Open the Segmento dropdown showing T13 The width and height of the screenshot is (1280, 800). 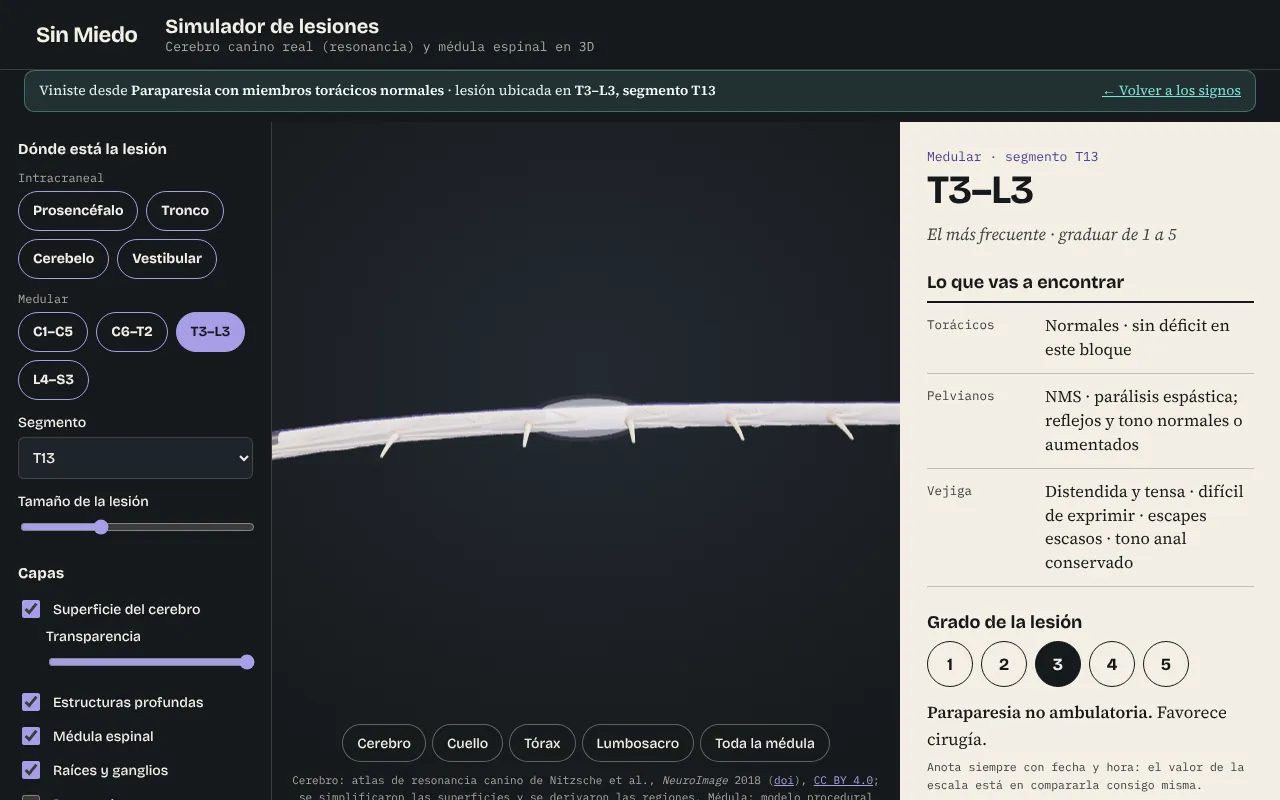(x=135, y=458)
